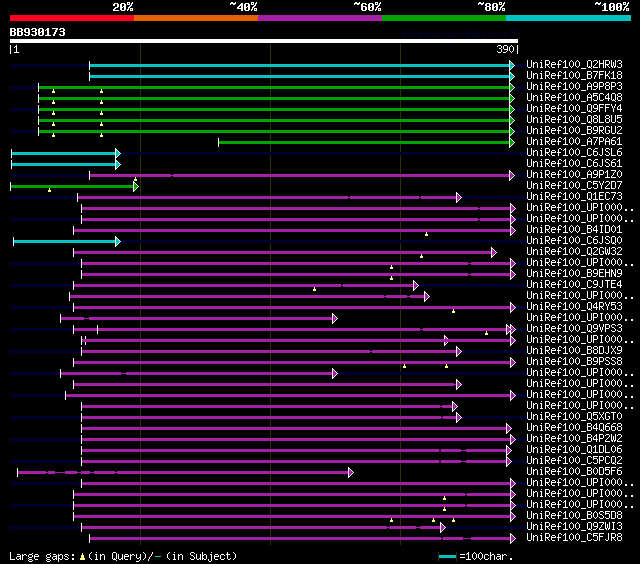
Task: Open the UniRef100_Q9FFY4 hit label
Action: click(x=574, y=109)
